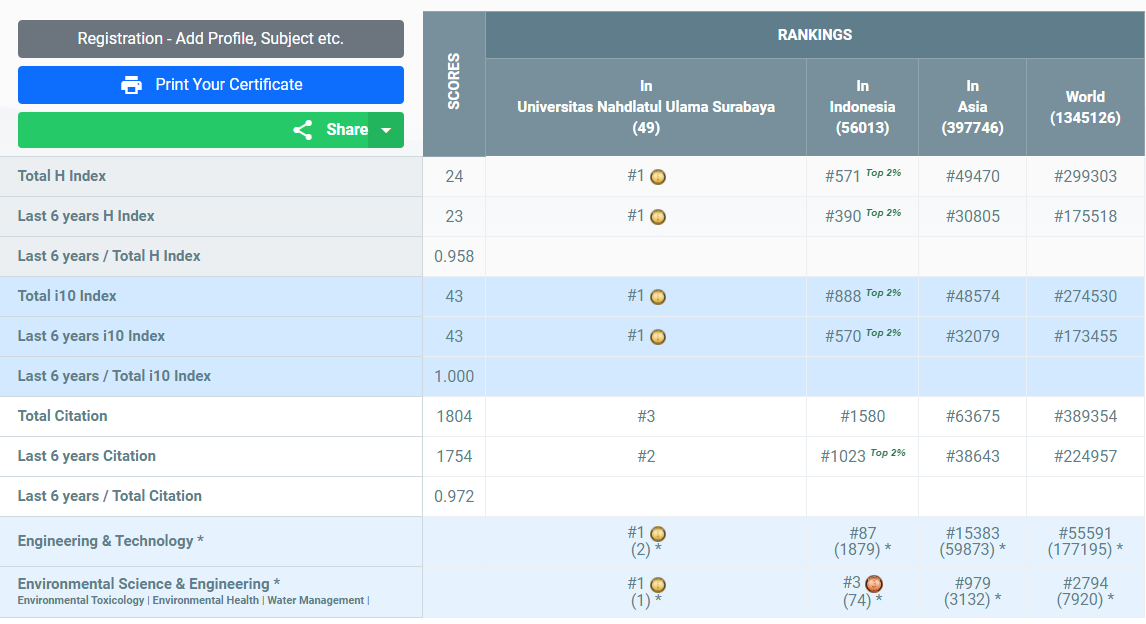Click gold medal in Last 6 years i10 row
This screenshot has height=624, width=1146.
click(658, 337)
